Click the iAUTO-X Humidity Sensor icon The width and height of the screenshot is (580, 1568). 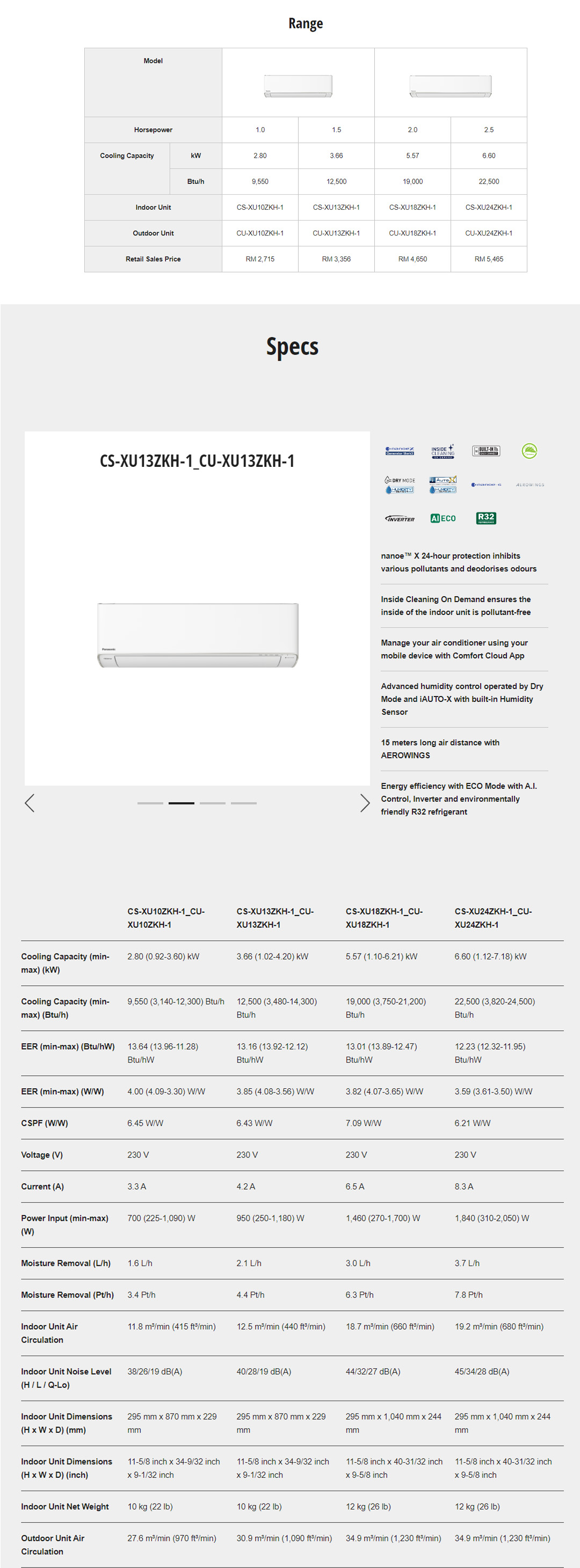(443, 485)
